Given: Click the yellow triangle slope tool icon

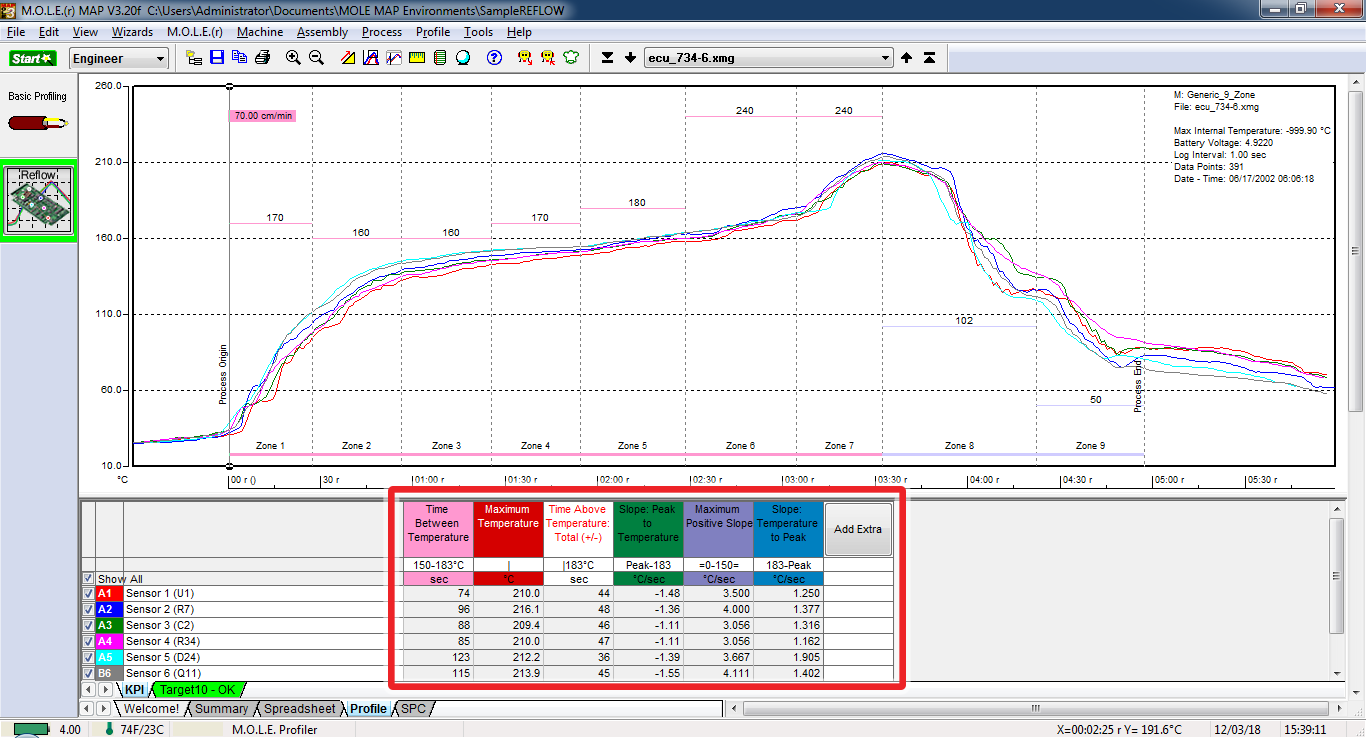Looking at the screenshot, I should pyautogui.click(x=347, y=58).
